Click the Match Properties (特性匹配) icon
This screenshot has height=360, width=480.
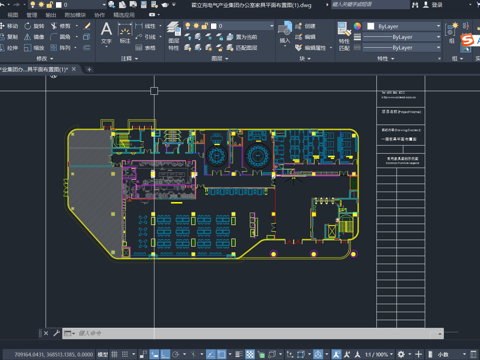(344, 36)
